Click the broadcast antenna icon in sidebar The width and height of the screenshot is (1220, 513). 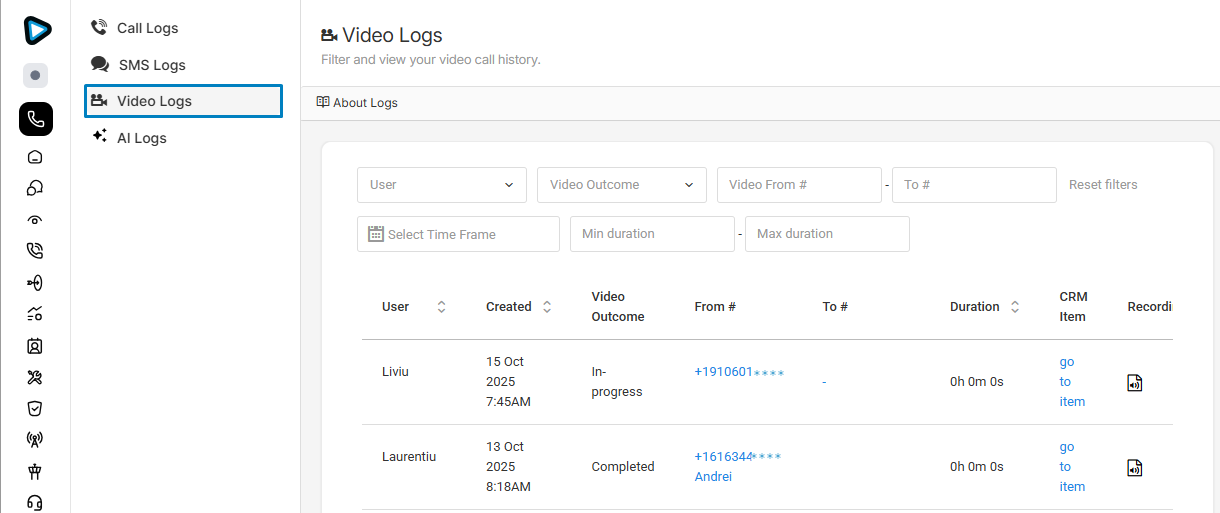[x=35, y=439]
